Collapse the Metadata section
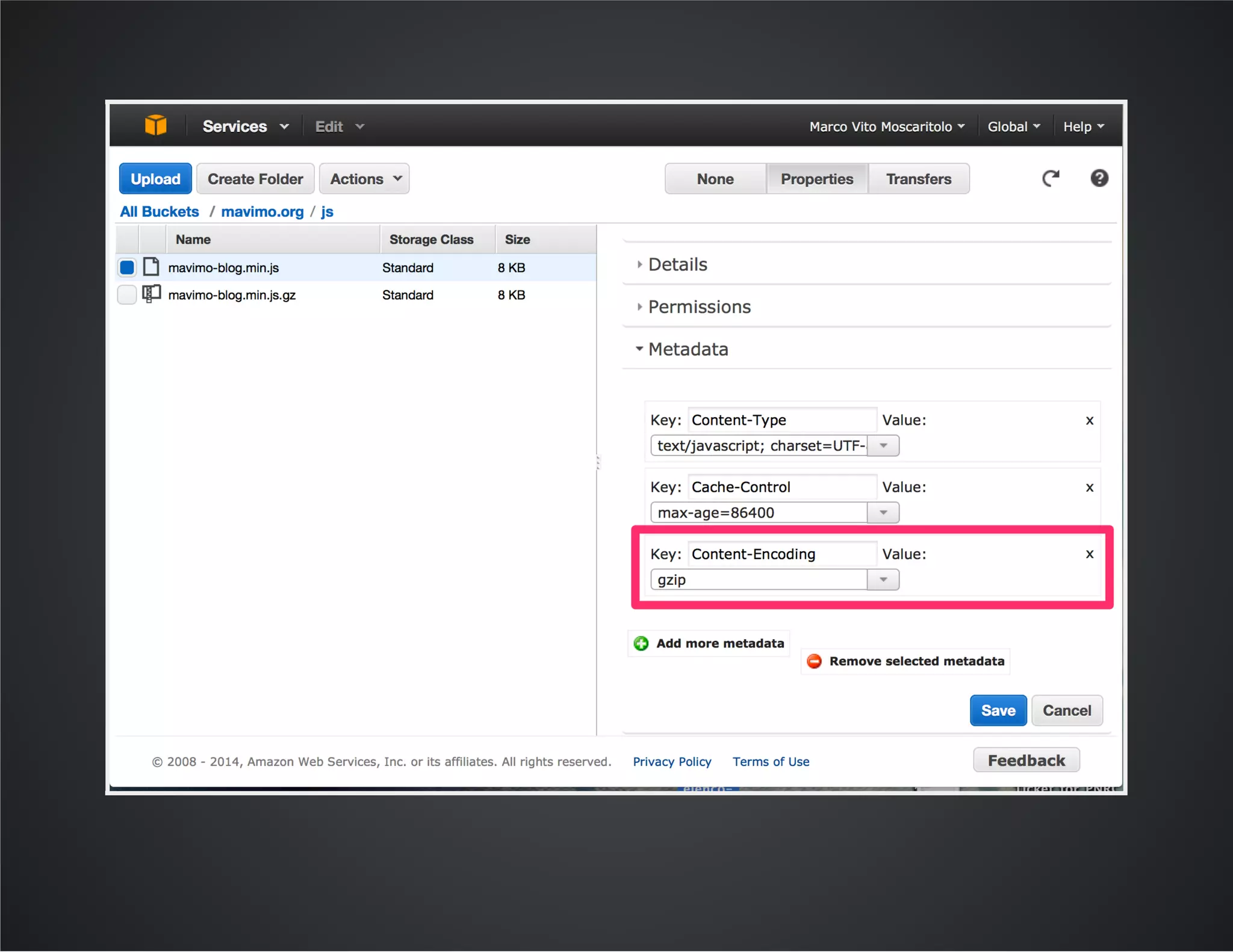 pyautogui.click(x=687, y=349)
